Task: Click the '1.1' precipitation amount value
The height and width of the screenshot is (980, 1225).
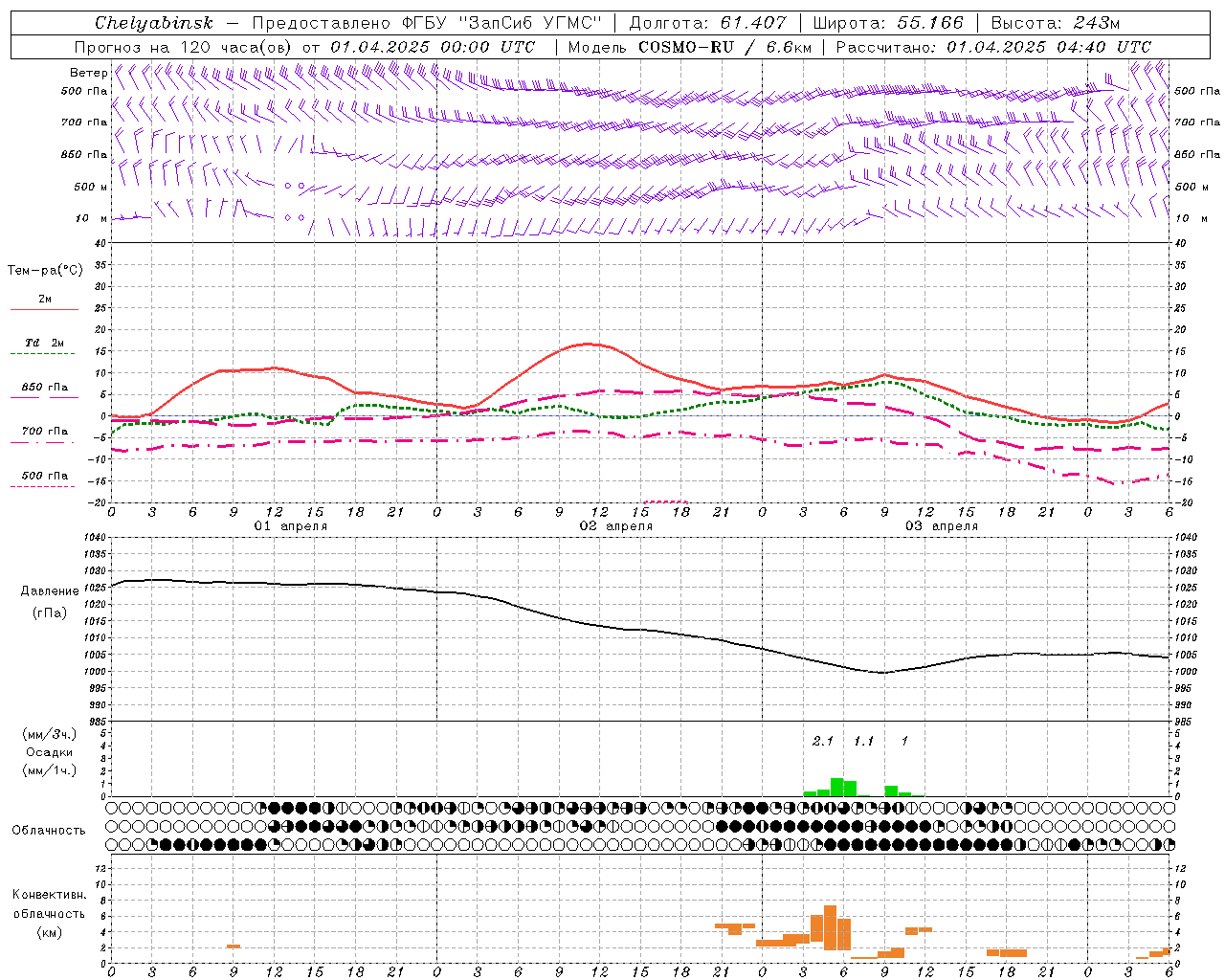Action: point(863,741)
